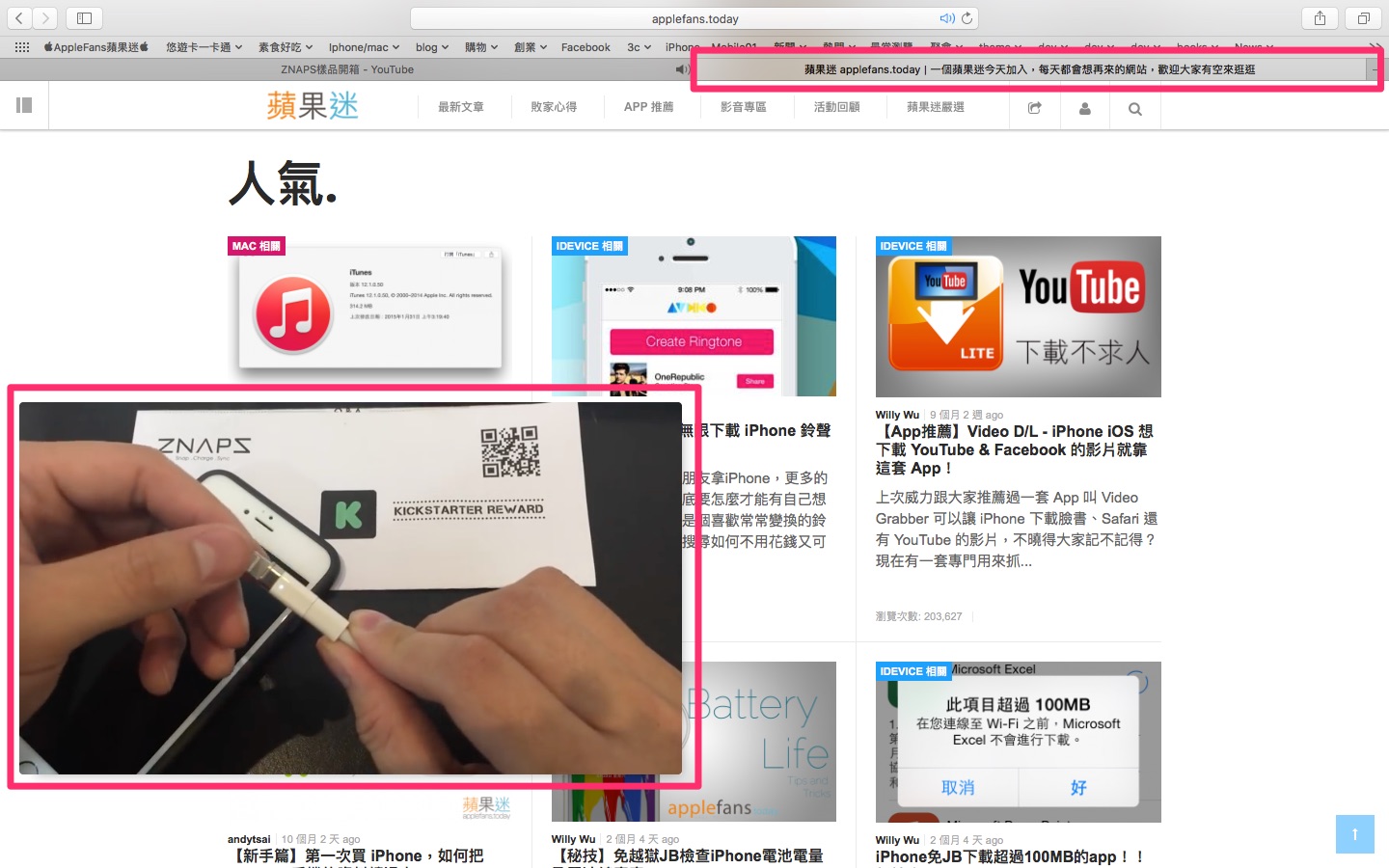Mute the speaker icon on the ZNAPS YouTube tab

tap(682, 69)
